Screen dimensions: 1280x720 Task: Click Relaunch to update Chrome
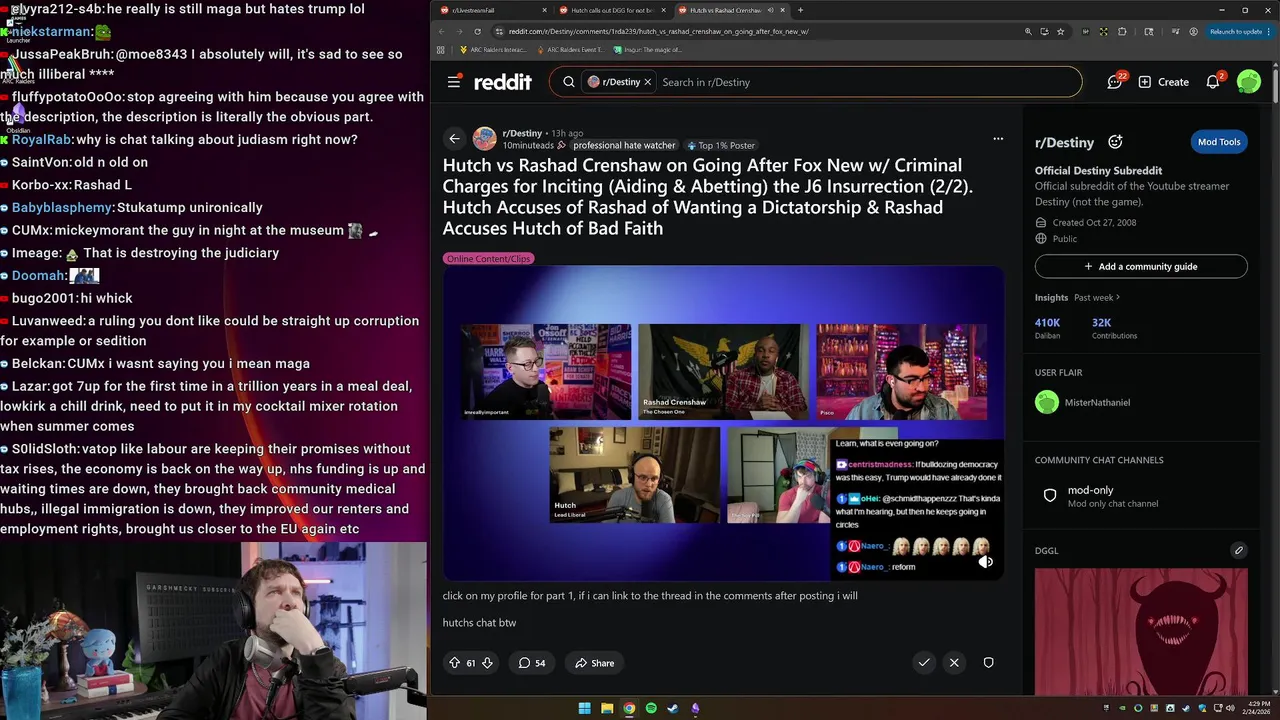click(1239, 31)
